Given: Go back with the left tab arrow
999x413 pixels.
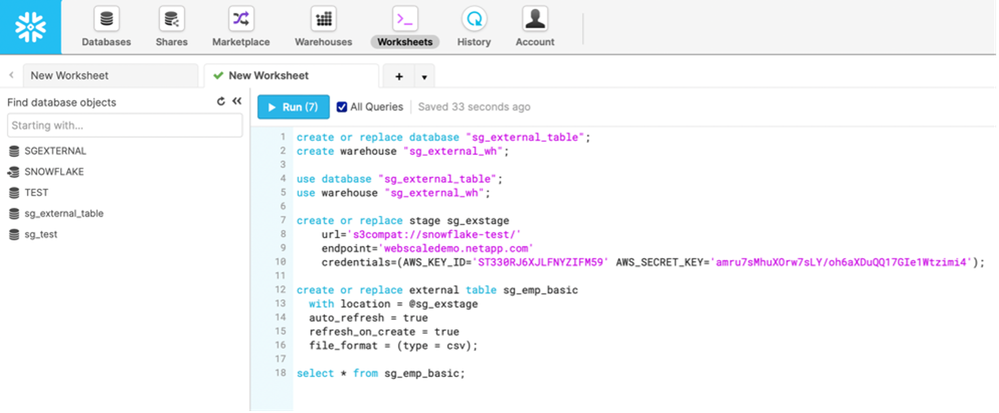Looking at the screenshot, I should (x=11, y=75).
